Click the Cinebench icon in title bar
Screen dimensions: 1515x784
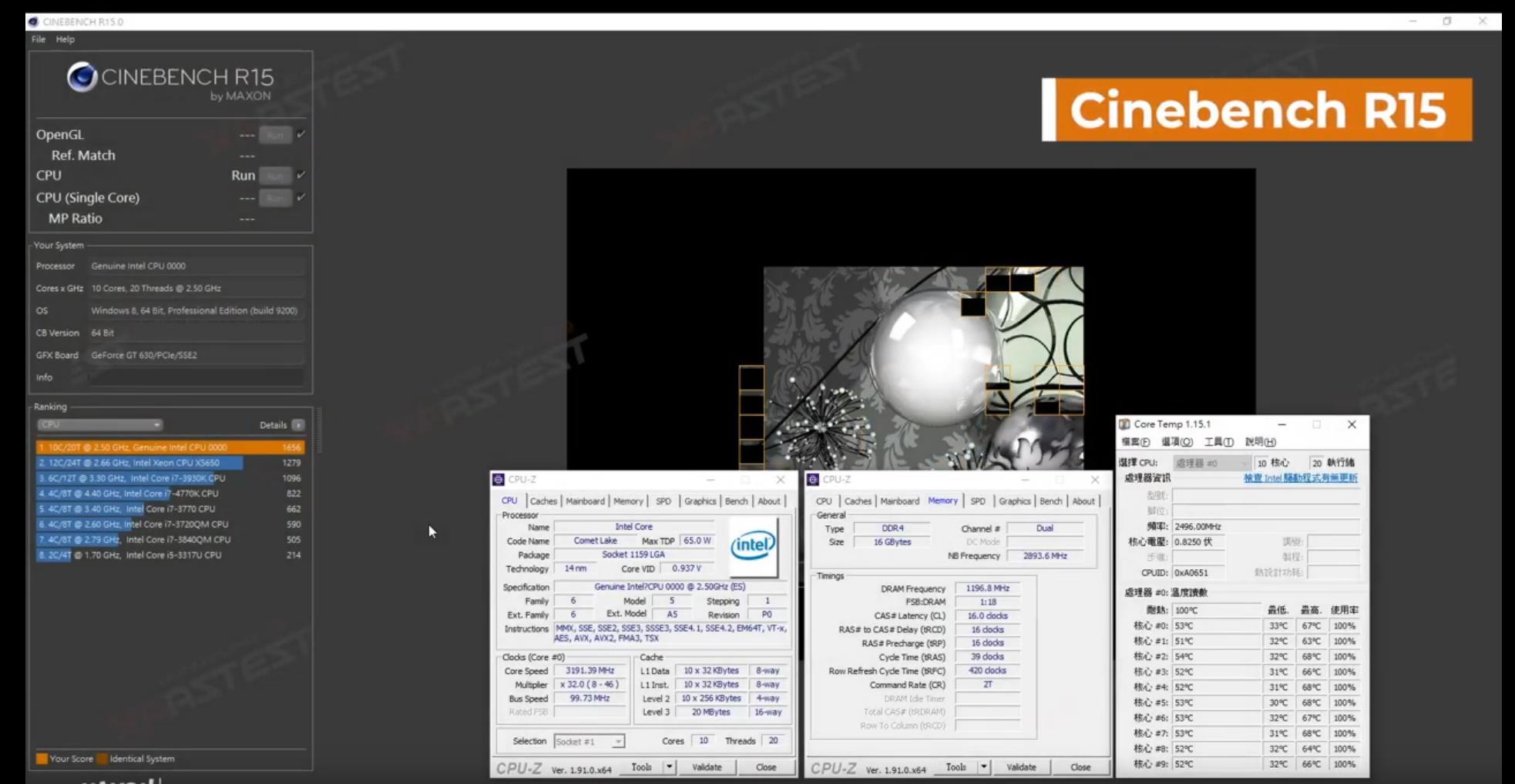pos(33,22)
